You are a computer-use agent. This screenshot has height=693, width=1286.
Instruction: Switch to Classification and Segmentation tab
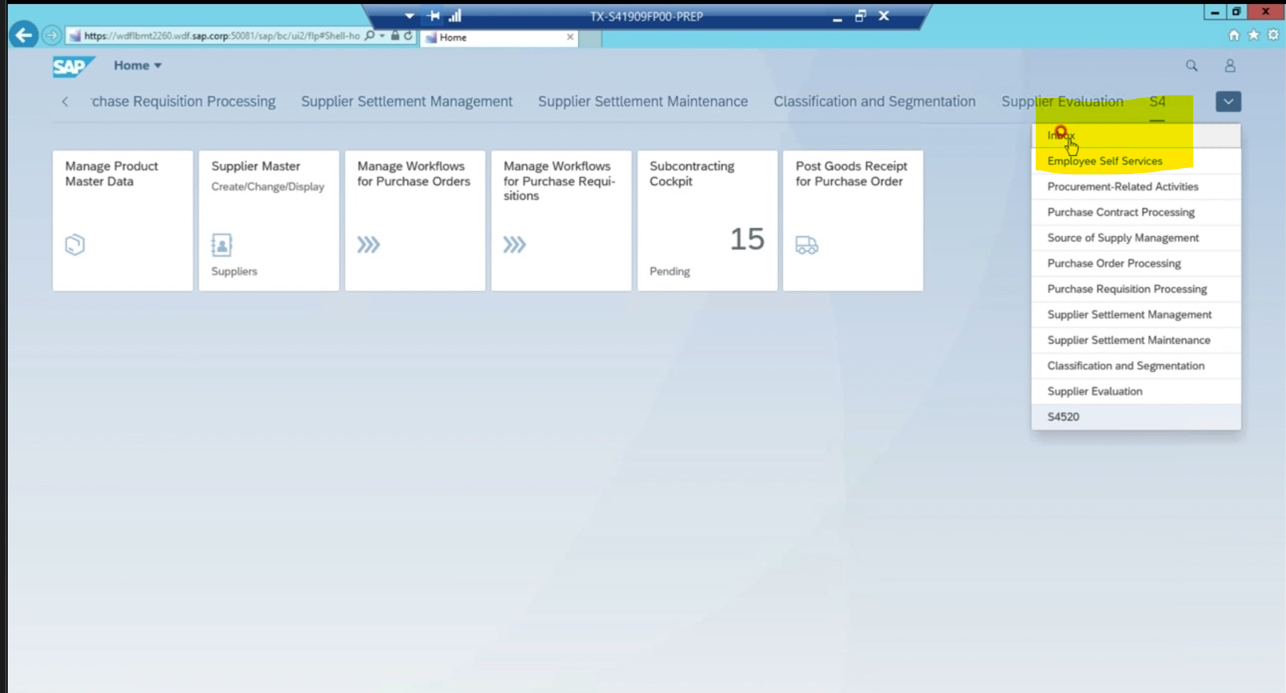click(x=875, y=101)
